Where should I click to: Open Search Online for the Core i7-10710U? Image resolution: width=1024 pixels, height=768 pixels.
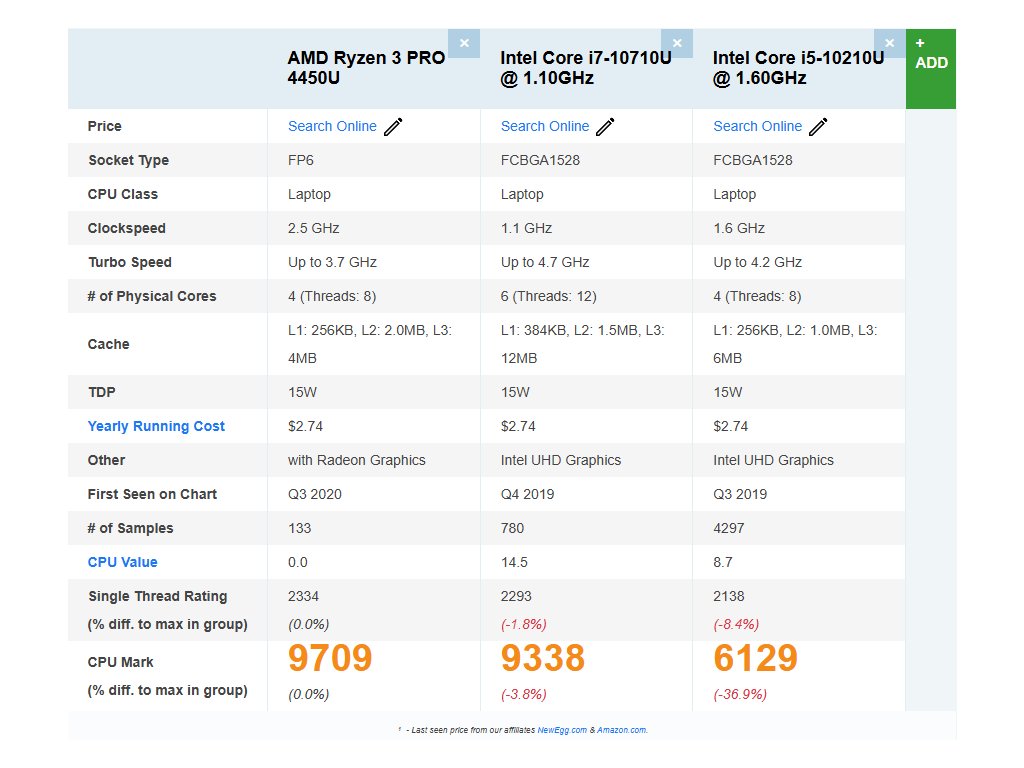(545, 126)
